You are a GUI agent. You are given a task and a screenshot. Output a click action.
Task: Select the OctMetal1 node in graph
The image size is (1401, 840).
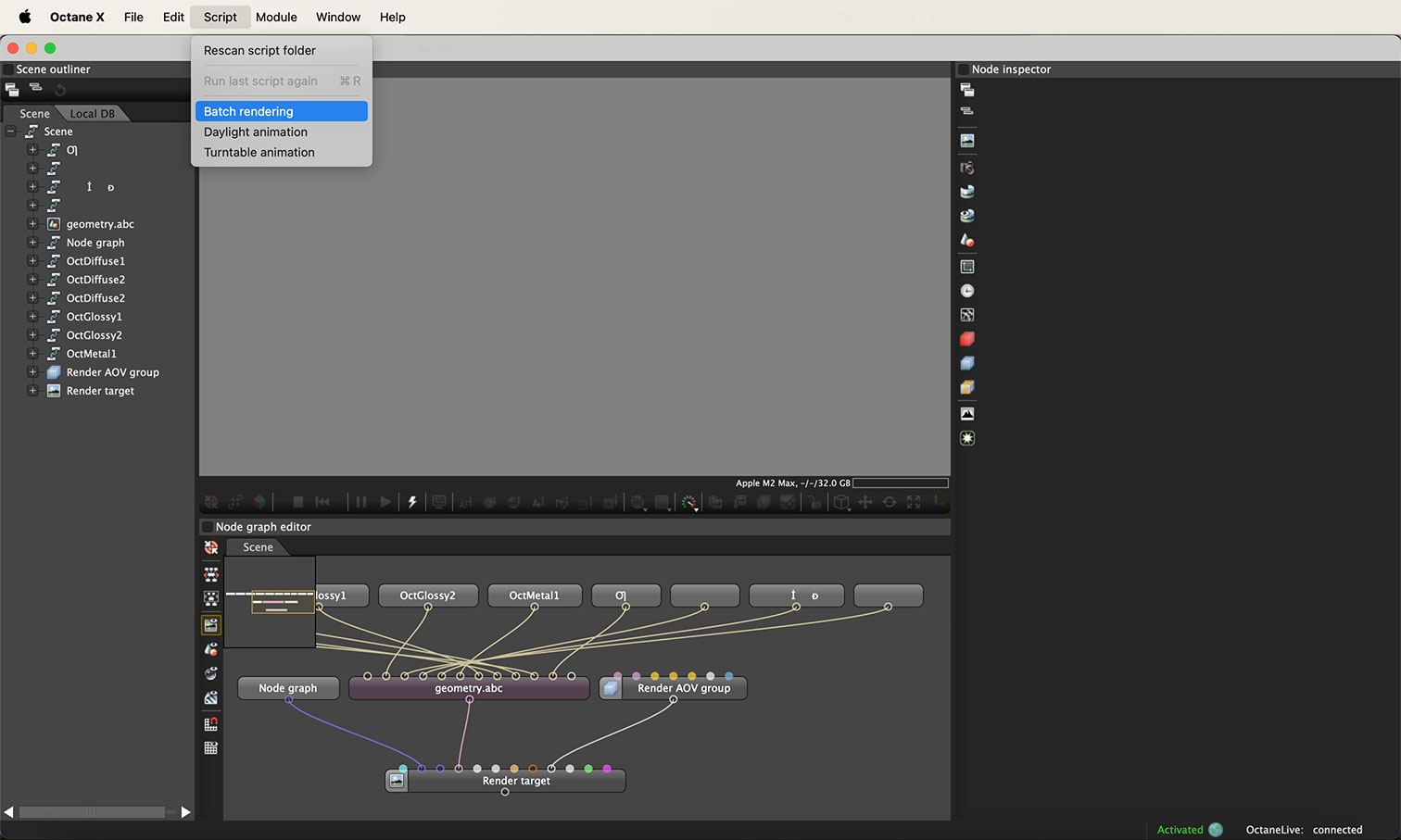[x=534, y=596]
